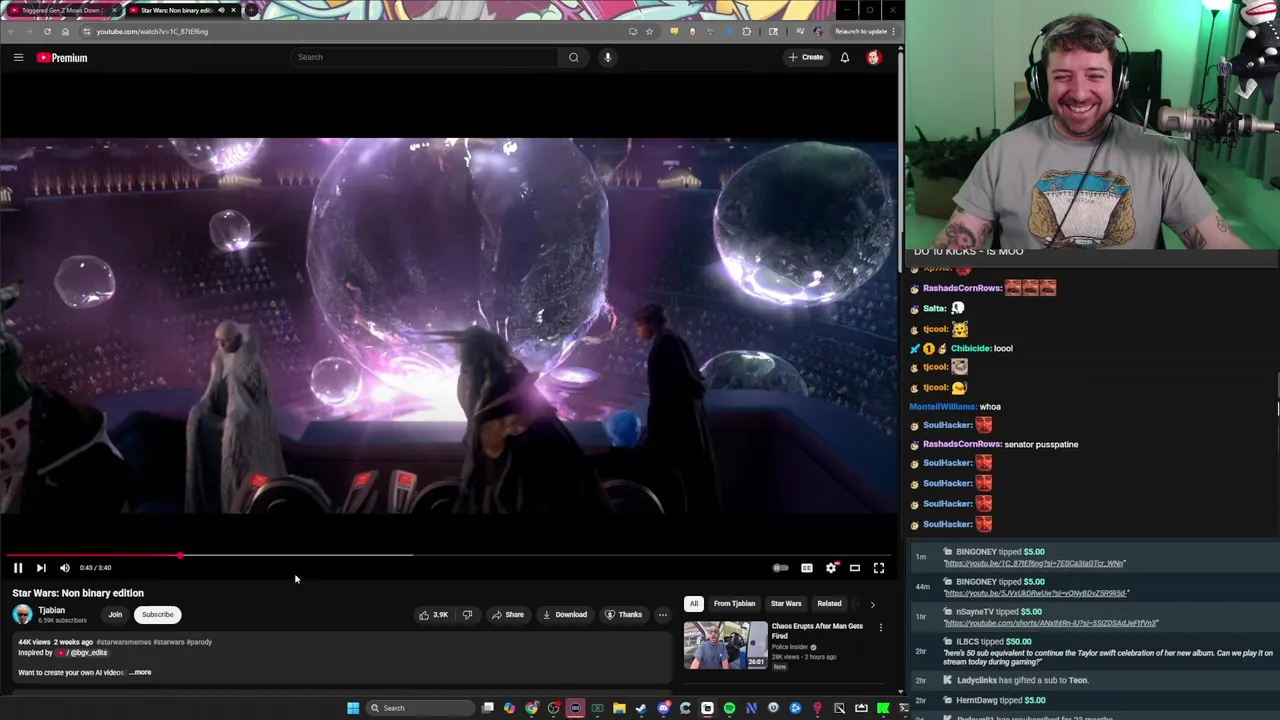Switch to theater mode

click(855, 568)
